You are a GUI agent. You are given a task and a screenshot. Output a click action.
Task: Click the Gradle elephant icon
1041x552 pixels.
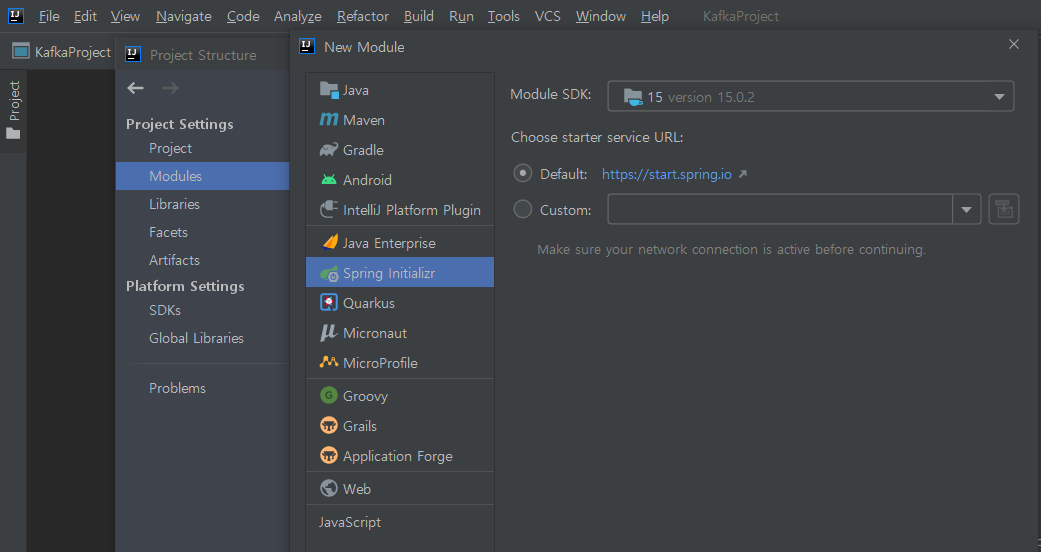coord(329,149)
